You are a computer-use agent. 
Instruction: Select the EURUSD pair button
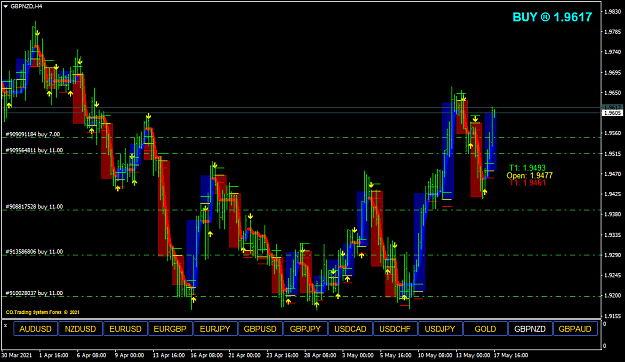click(126, 329)
